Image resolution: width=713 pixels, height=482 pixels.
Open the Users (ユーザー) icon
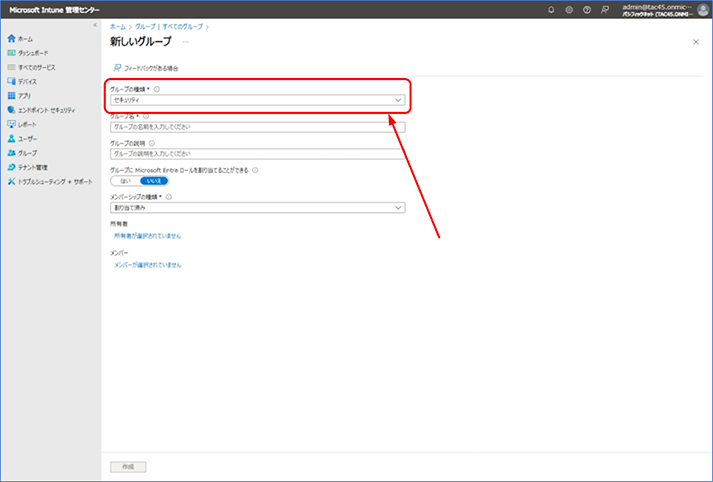click(11, 139)
